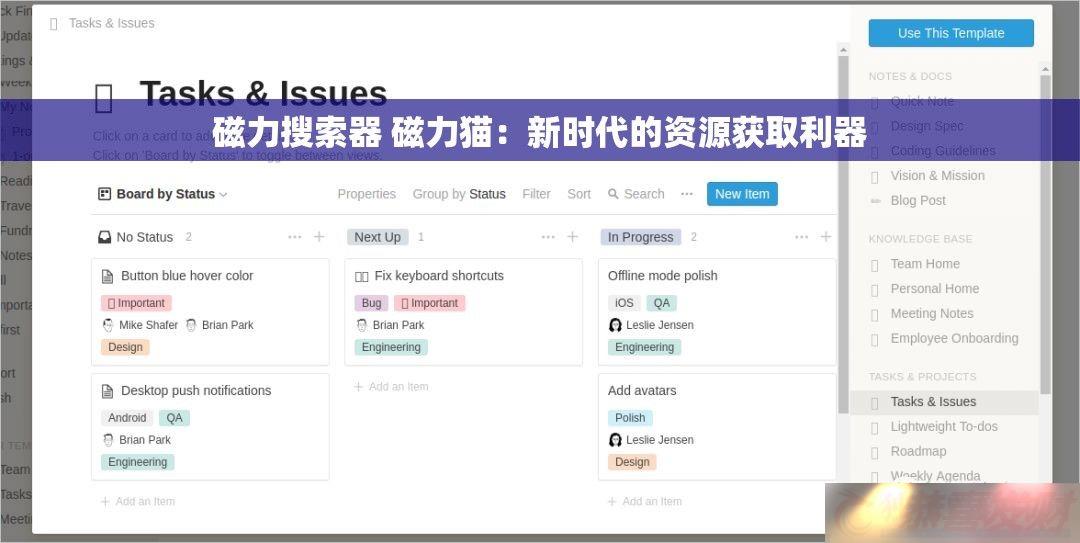This screenshot has height=543, width=1080.
Task: Open the Add avatars card
Action: [717, 427]
